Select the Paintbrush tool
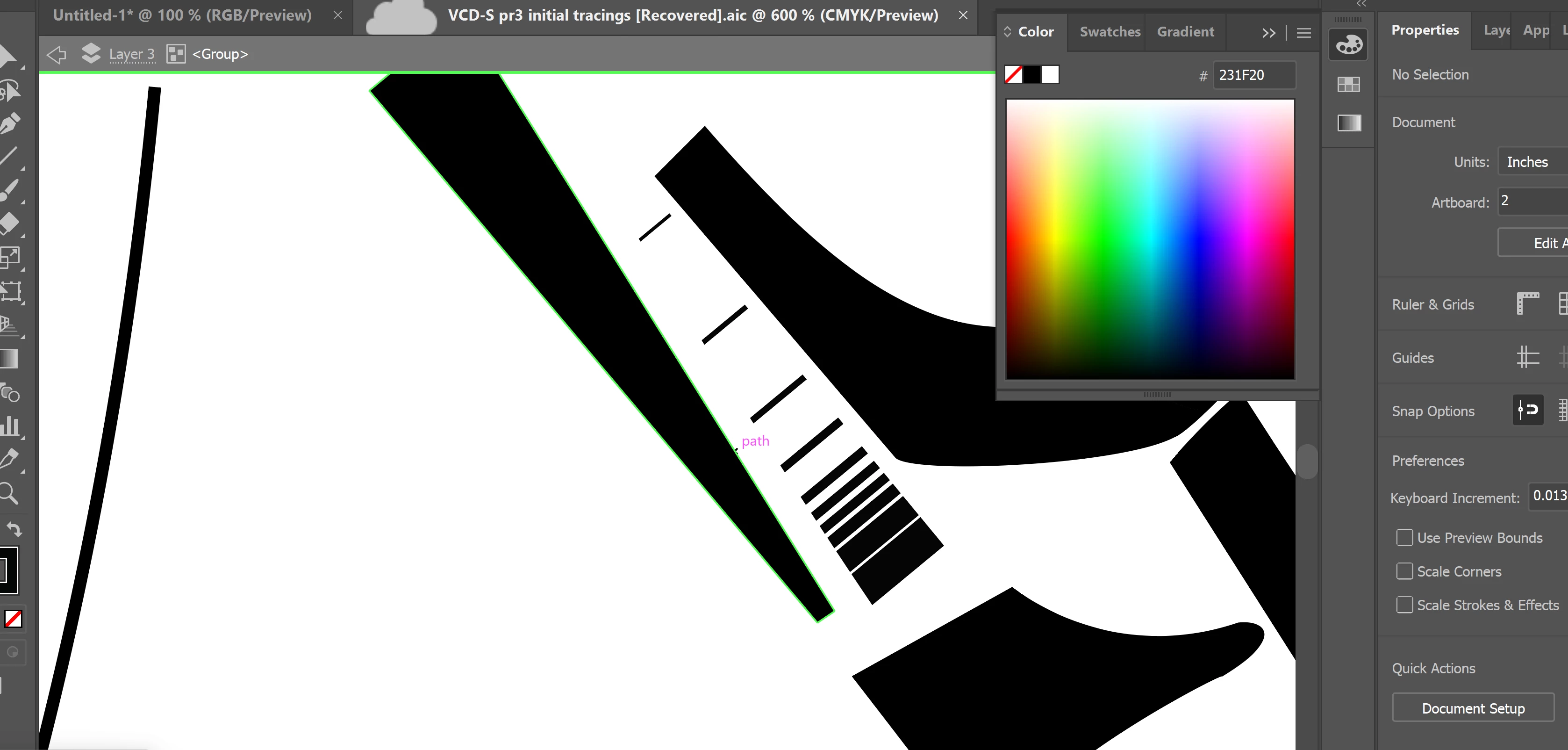The height and width of the screenshot is (750, 1568). coord(10,190)
